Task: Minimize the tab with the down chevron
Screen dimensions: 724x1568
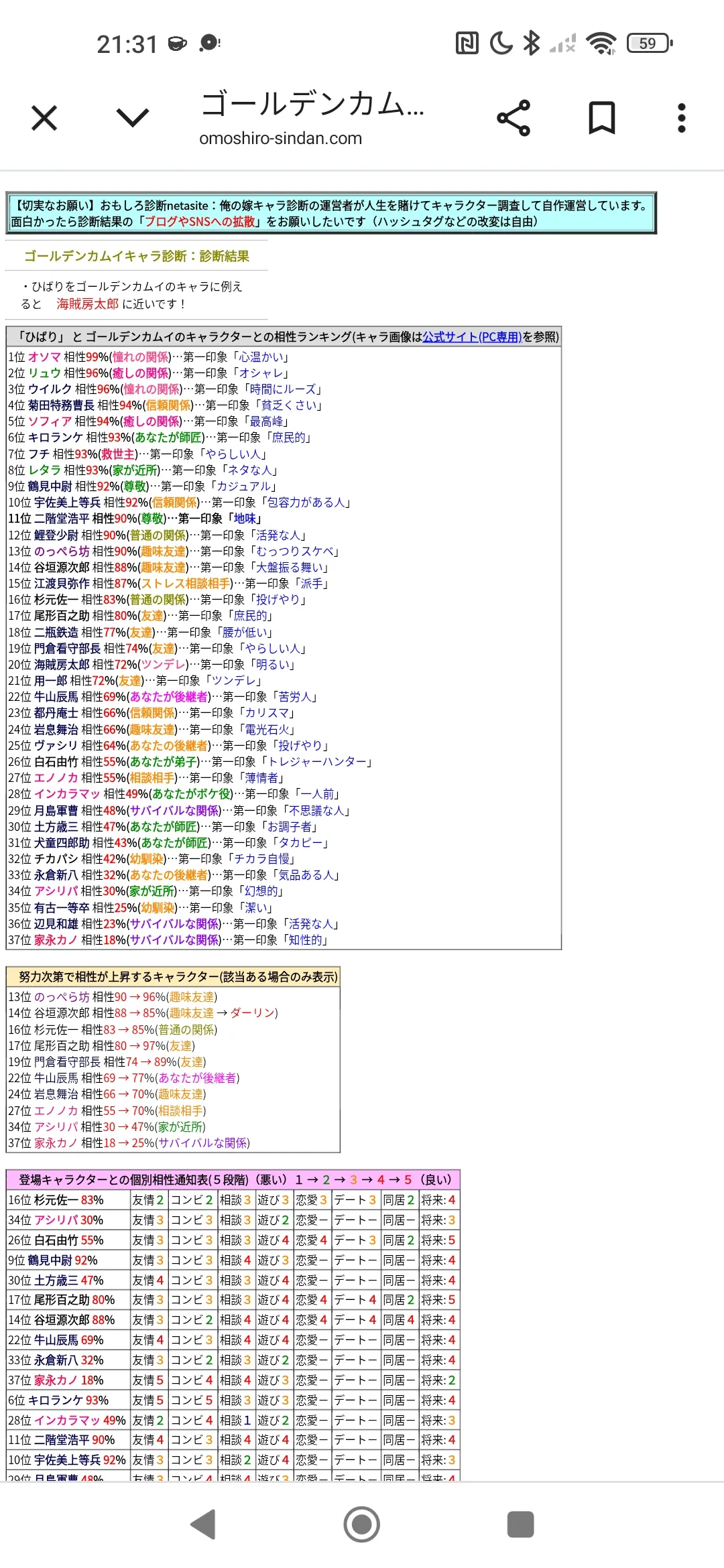Action: pyautogui.click(x=133, y=119)
